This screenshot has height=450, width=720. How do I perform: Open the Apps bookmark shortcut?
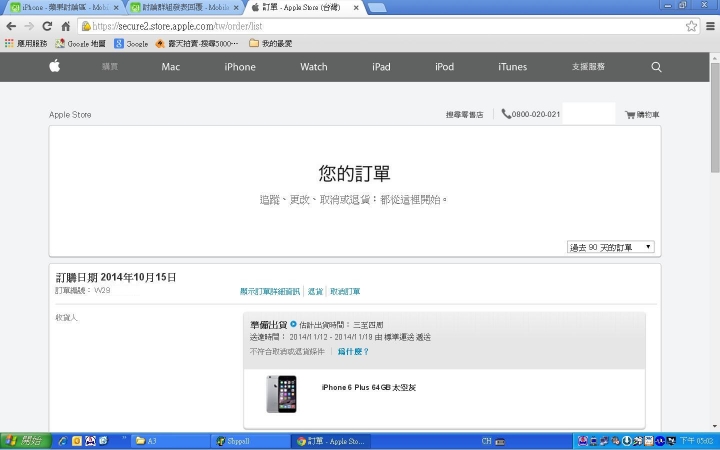point(26,43)
